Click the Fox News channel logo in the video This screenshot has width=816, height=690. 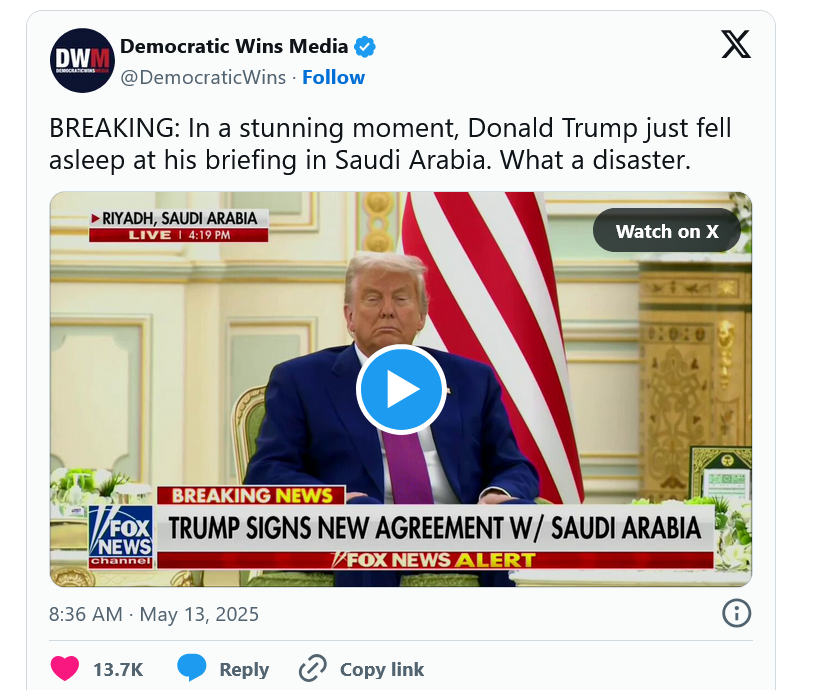[120, 533]
